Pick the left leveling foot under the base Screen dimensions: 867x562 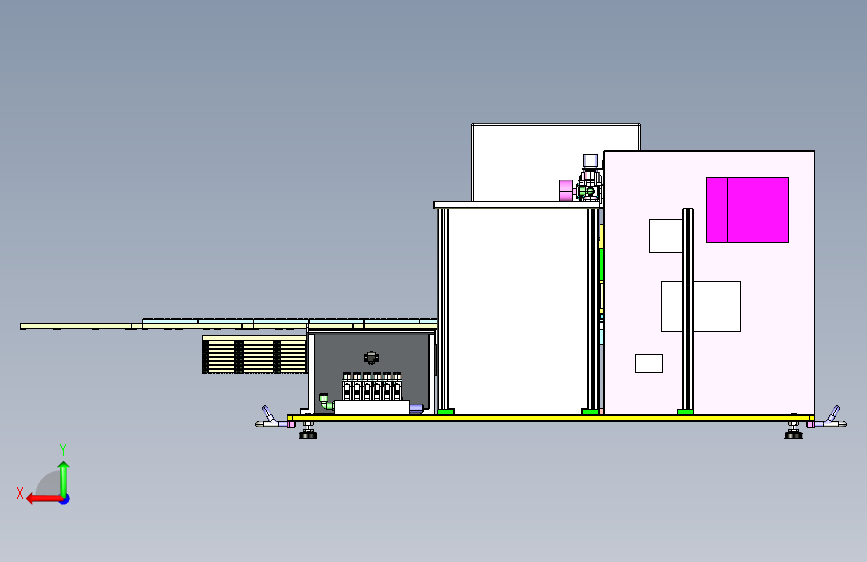(x=308, y=430)
